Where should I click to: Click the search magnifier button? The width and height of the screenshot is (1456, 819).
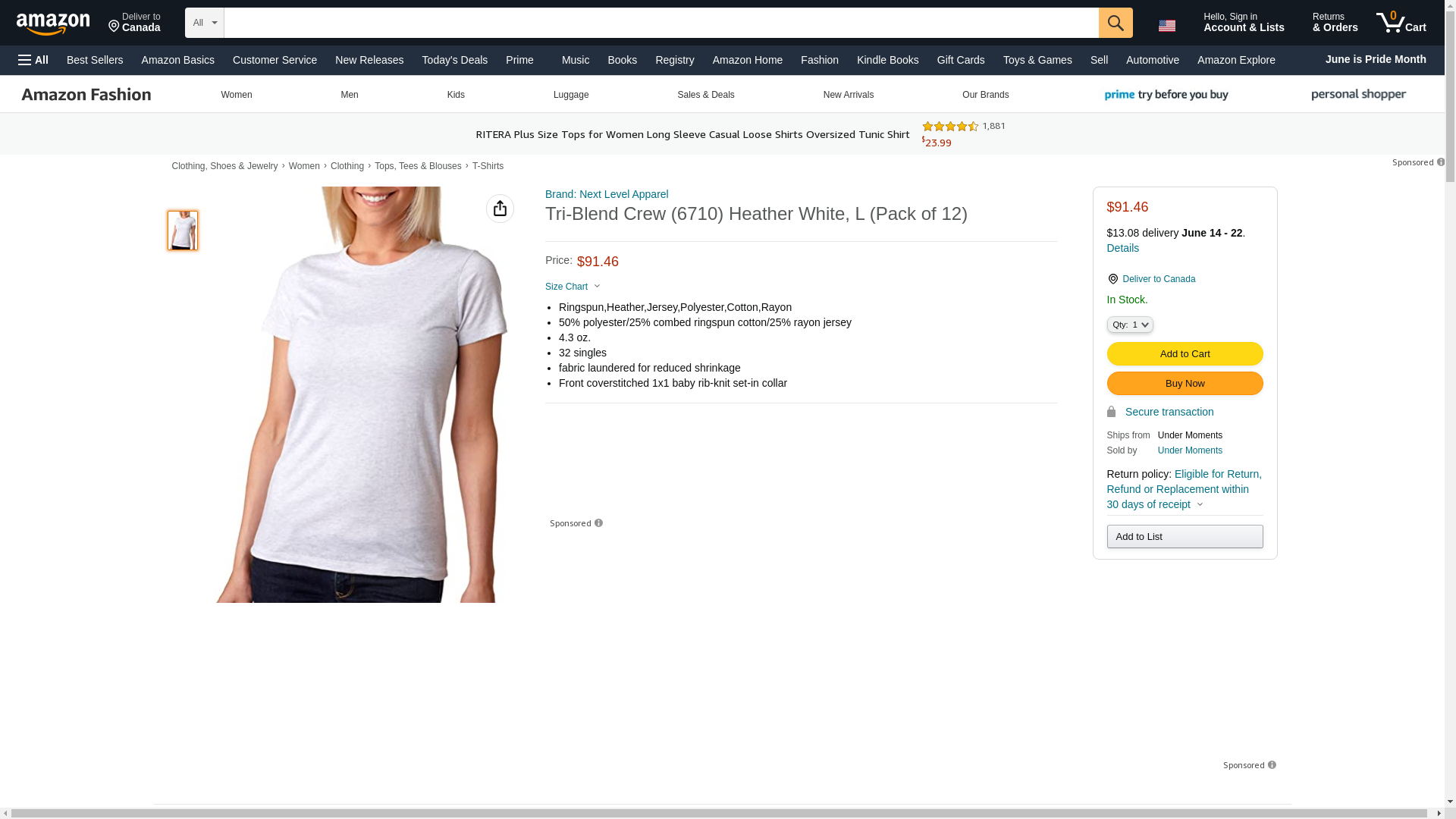coord(1116,23)
